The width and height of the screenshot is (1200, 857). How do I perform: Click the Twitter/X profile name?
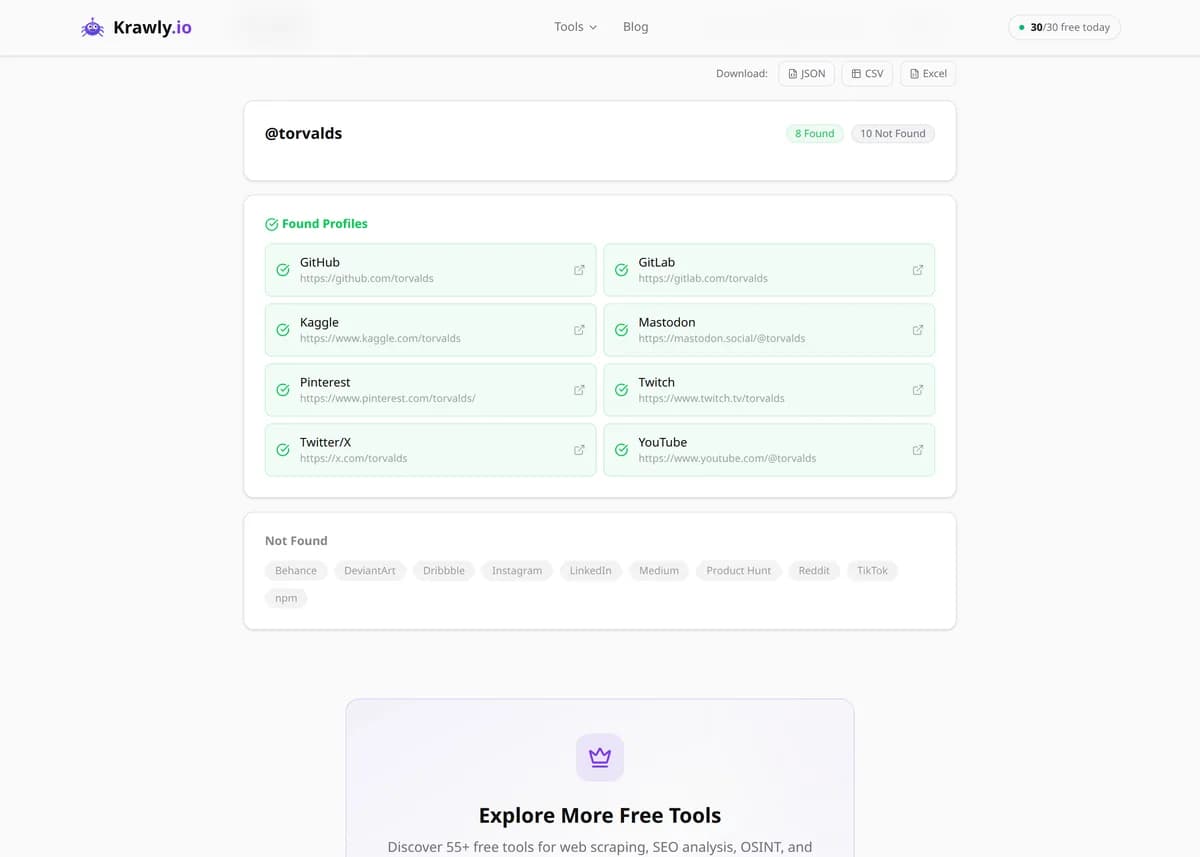pos(325,442)
